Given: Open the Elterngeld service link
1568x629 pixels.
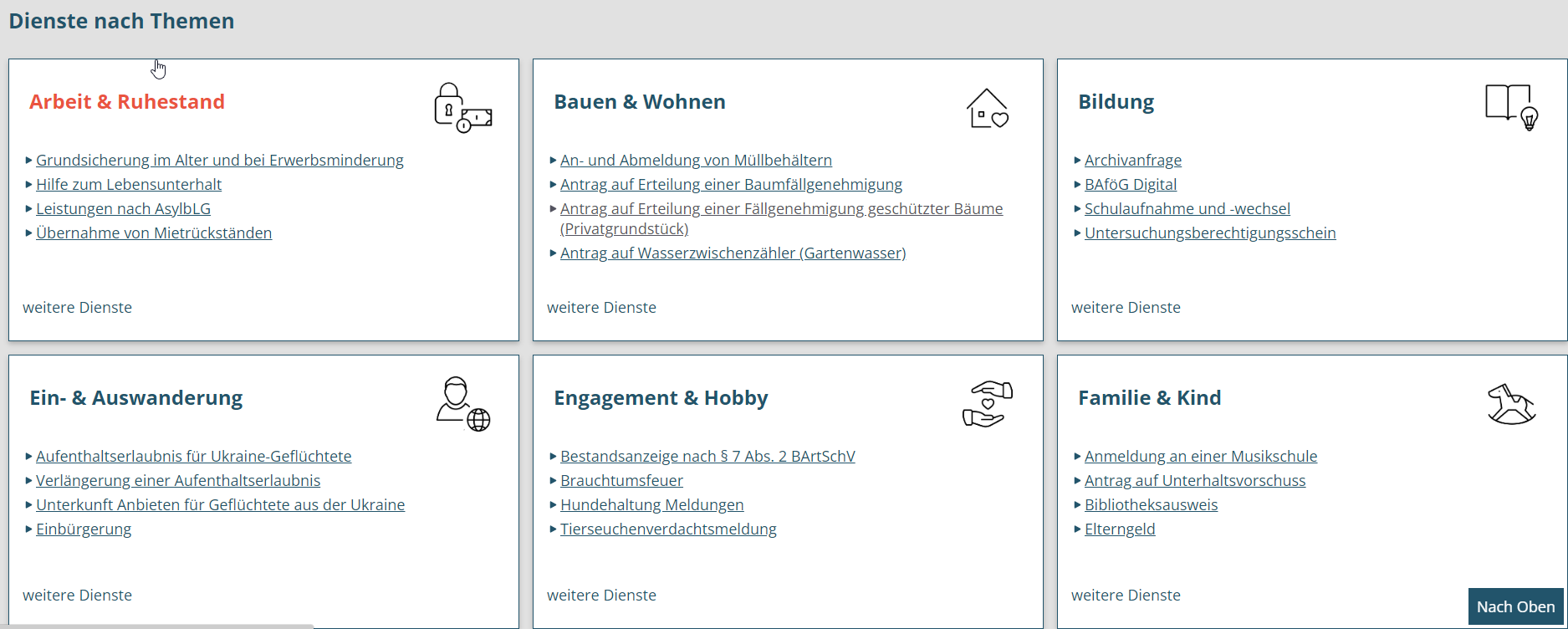Looking at the screenshot, I should pyautogui.click(x=1120, y=529).
